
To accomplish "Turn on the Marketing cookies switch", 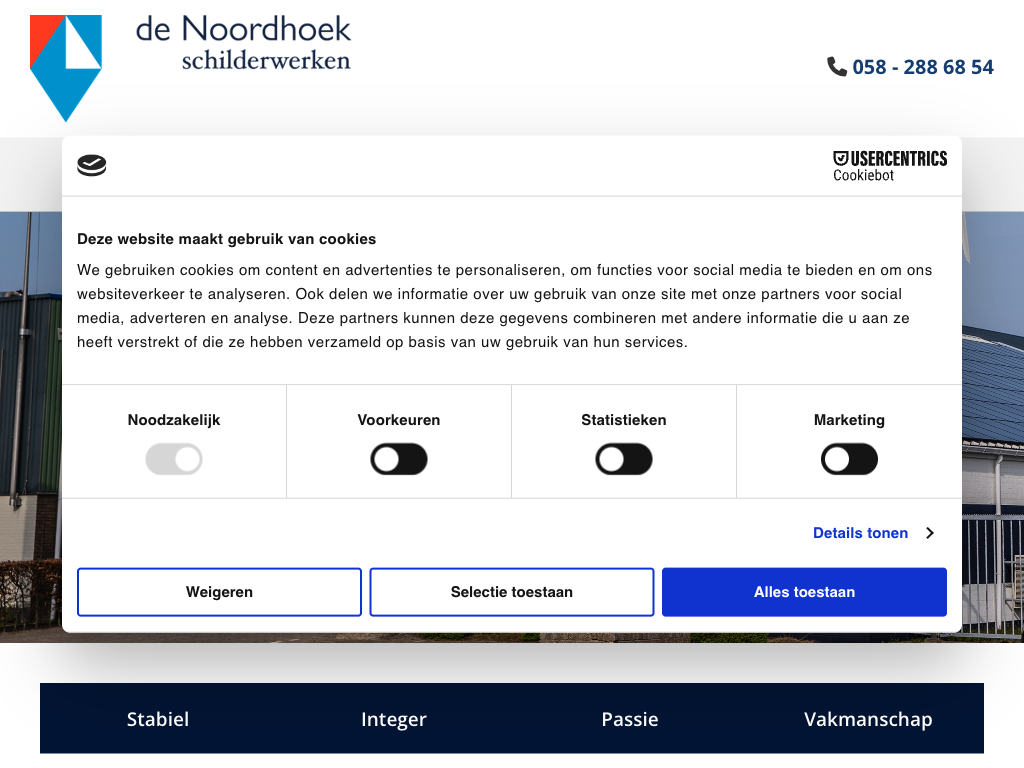I will point(849,460).
